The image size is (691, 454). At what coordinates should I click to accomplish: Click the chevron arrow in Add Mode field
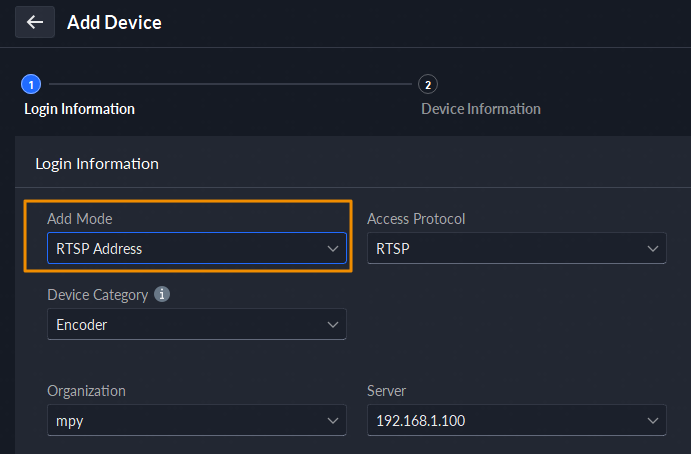click(333, 249)
